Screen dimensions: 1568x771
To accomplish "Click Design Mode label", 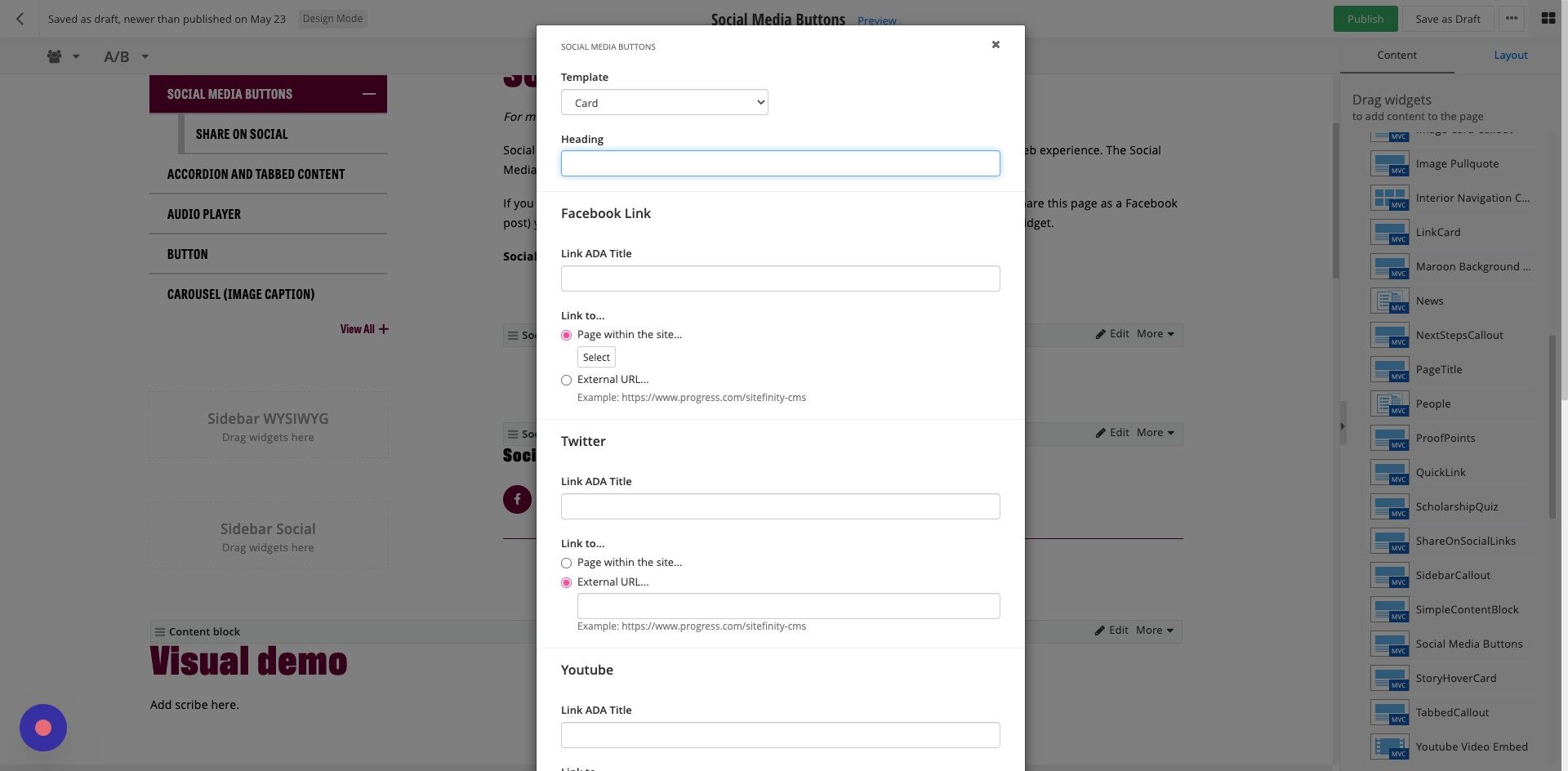I will 332,19.
